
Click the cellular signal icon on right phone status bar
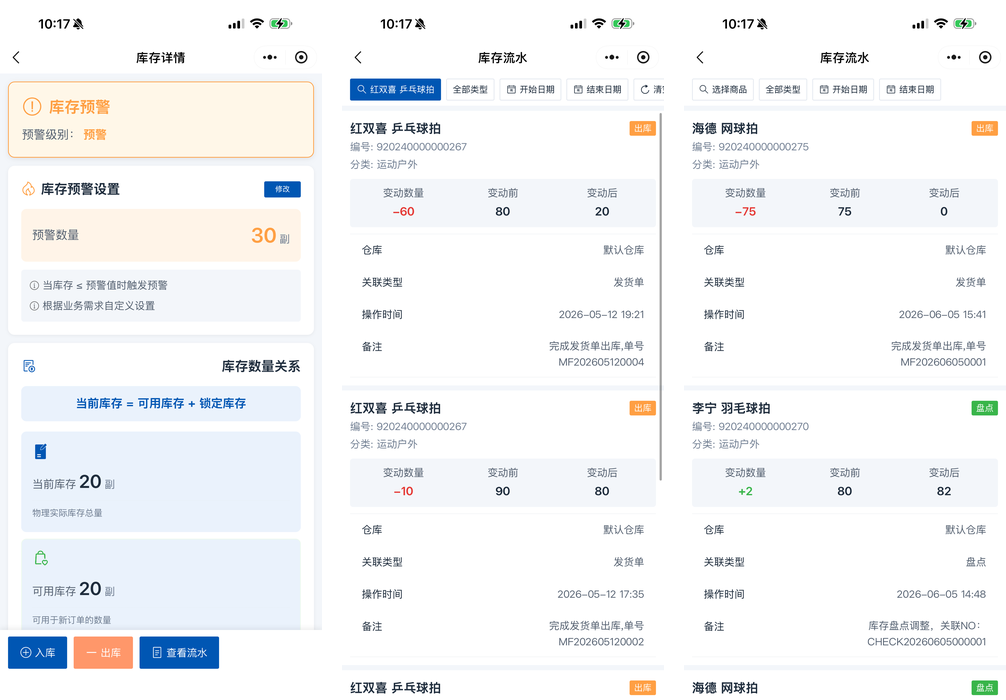pos(919,24)
